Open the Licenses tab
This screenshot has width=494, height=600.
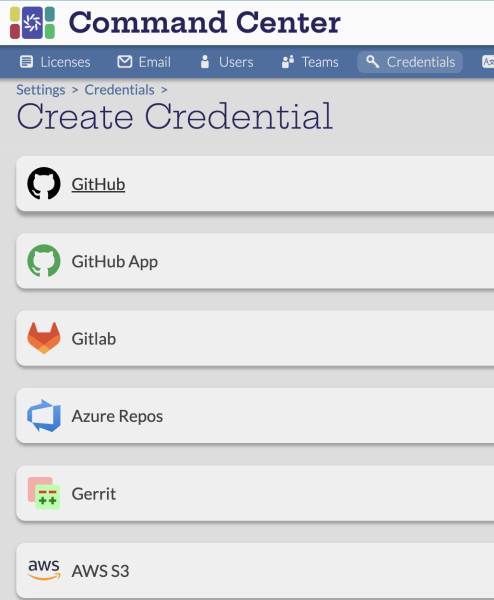pyautogui.click(x=55, y=62)
